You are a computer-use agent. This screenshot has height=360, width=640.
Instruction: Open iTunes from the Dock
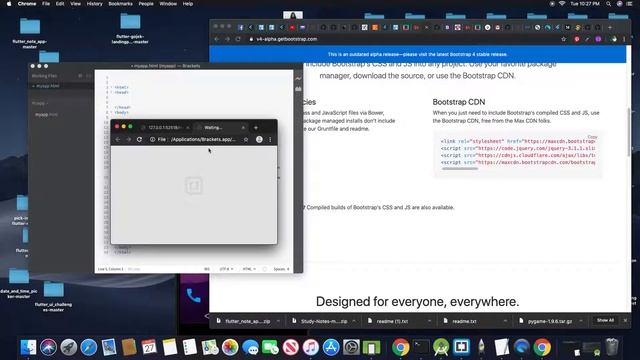311,347
